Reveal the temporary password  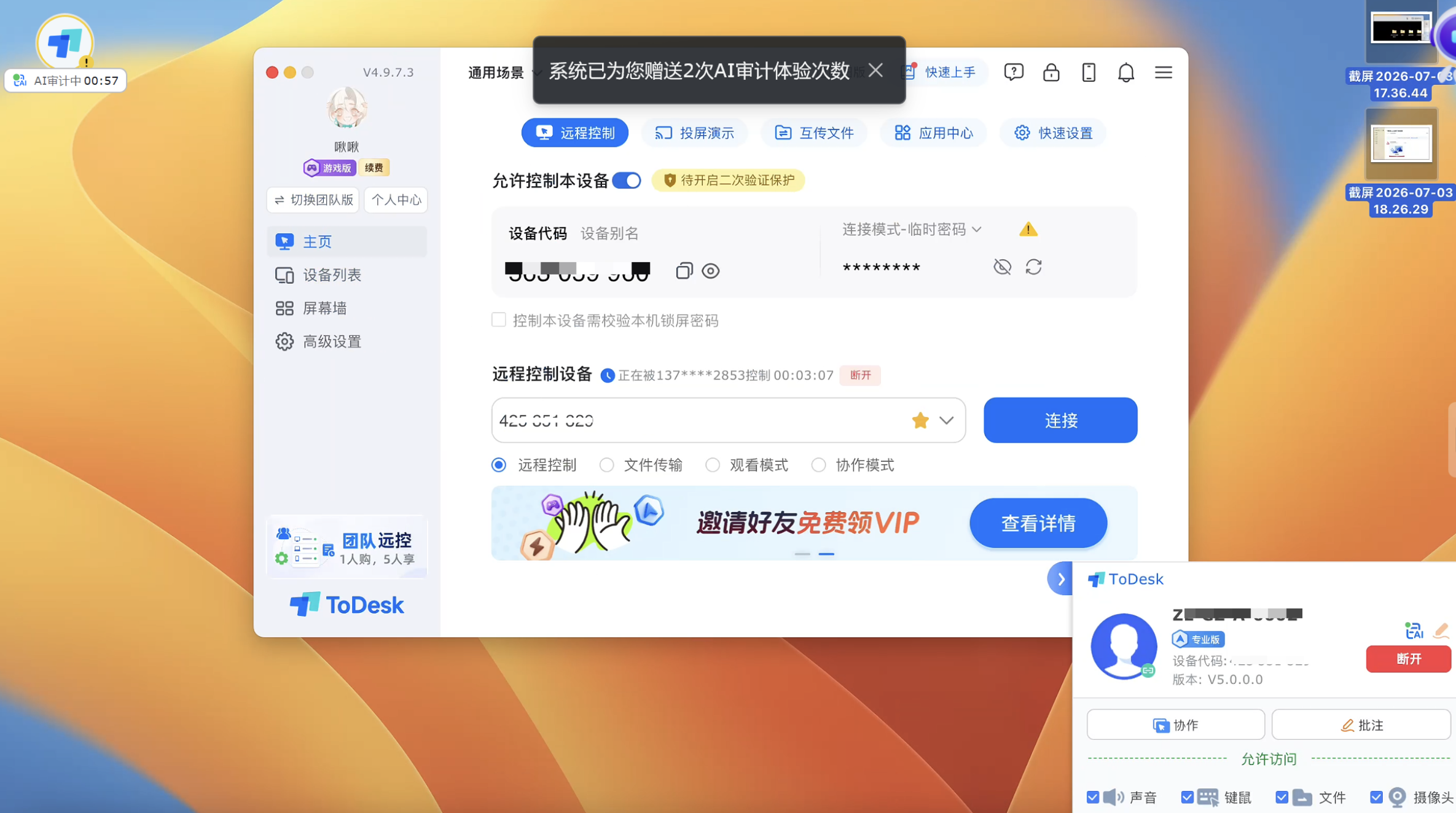click(x=1002, y=267)
